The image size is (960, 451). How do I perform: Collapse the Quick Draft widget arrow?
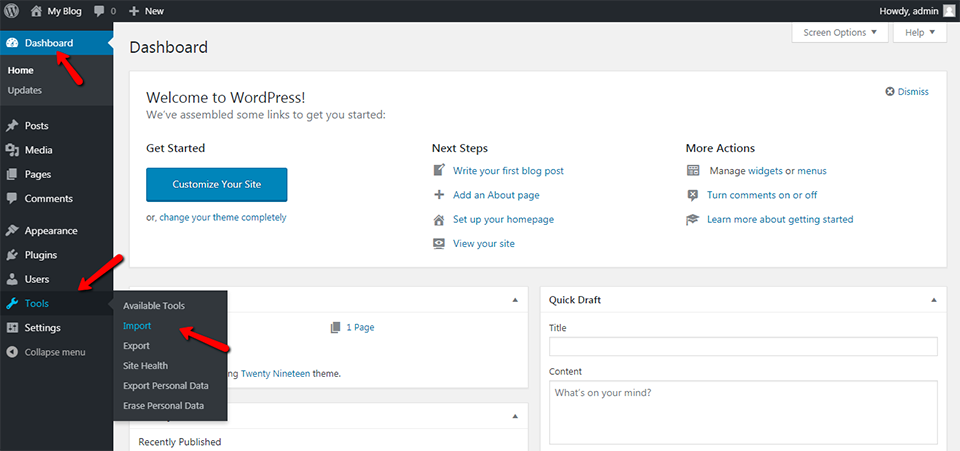[933, 300]
